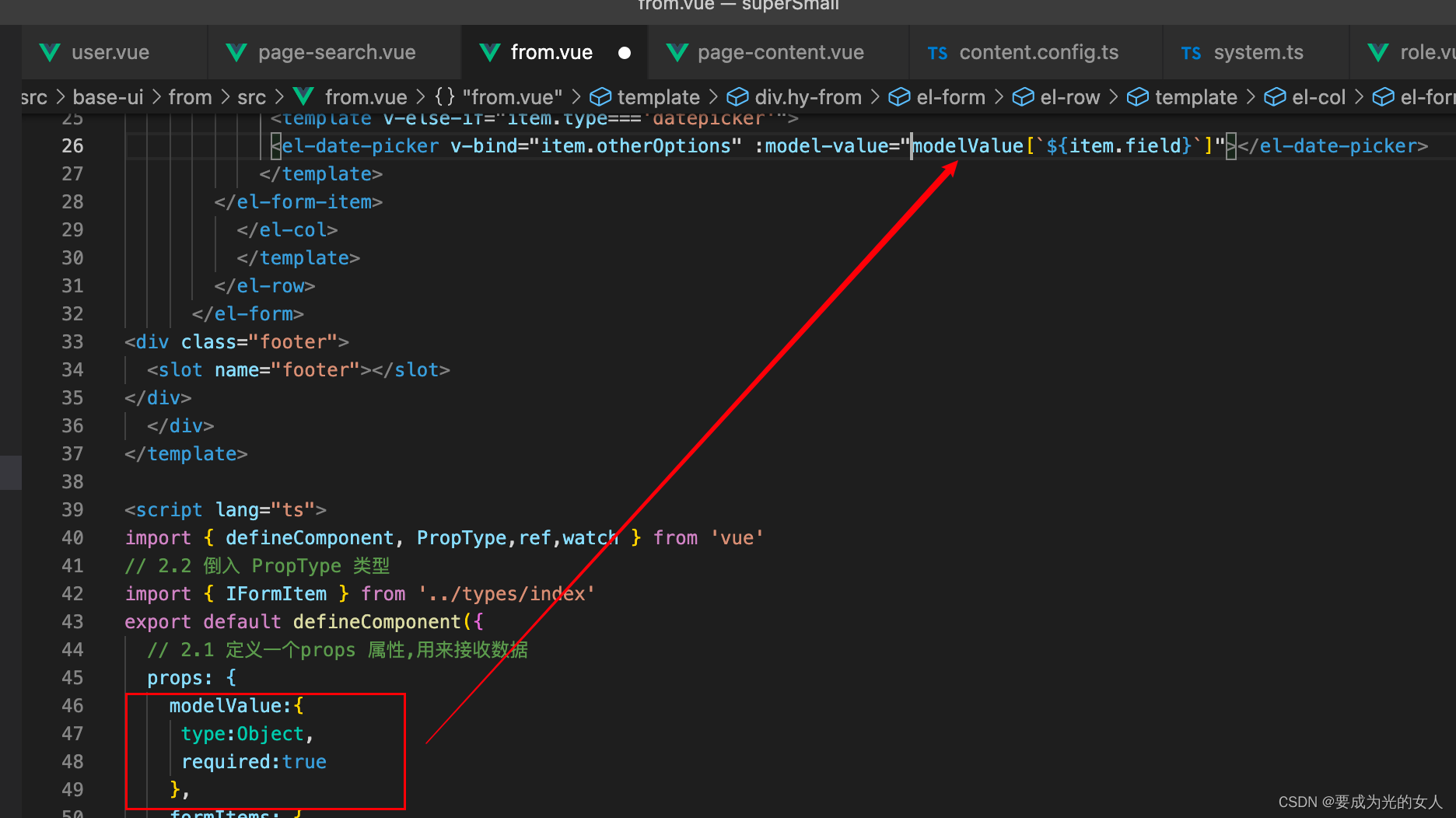This screenshot has width=1456, height=818.
Task: Select the from.vue editor tab
Action: point(555,53)
